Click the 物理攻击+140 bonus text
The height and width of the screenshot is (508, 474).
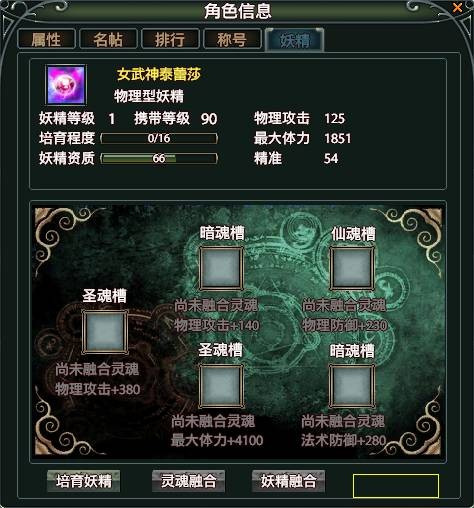(x=217, y=325)
